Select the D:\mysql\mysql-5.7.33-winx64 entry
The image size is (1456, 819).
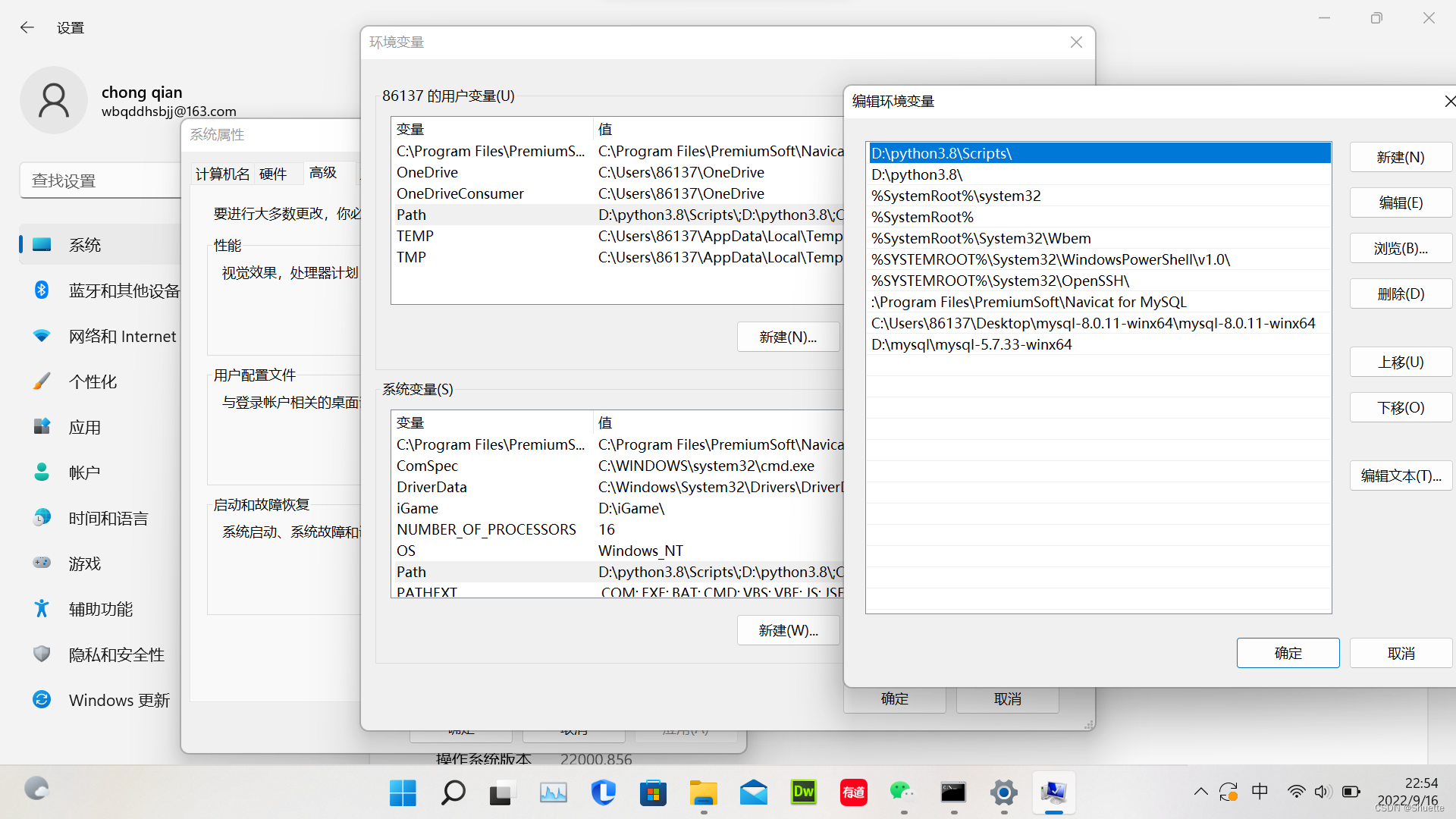[x=971, y=344]
